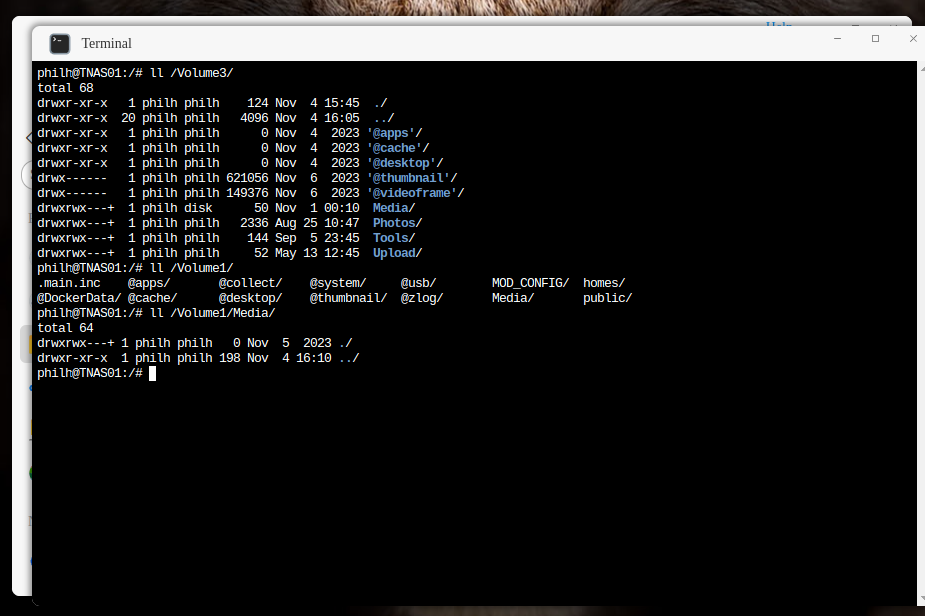Screen dimensions: 925x616
Task: Click the quoted '@apps' directory in Volume3 listing
Action: coord(394,133)
